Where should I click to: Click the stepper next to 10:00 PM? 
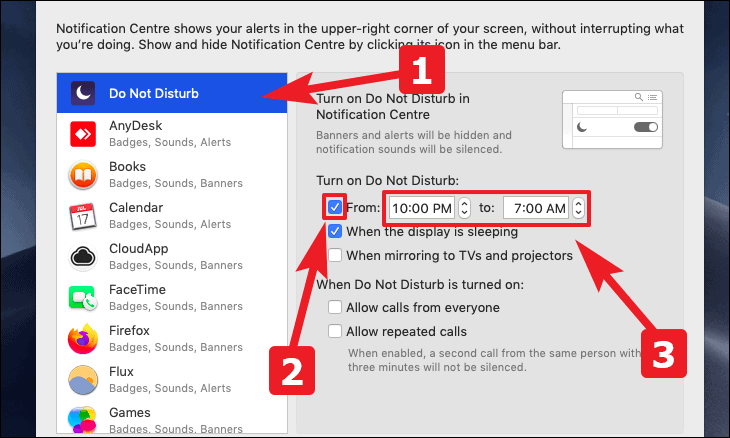pos(464,208)
